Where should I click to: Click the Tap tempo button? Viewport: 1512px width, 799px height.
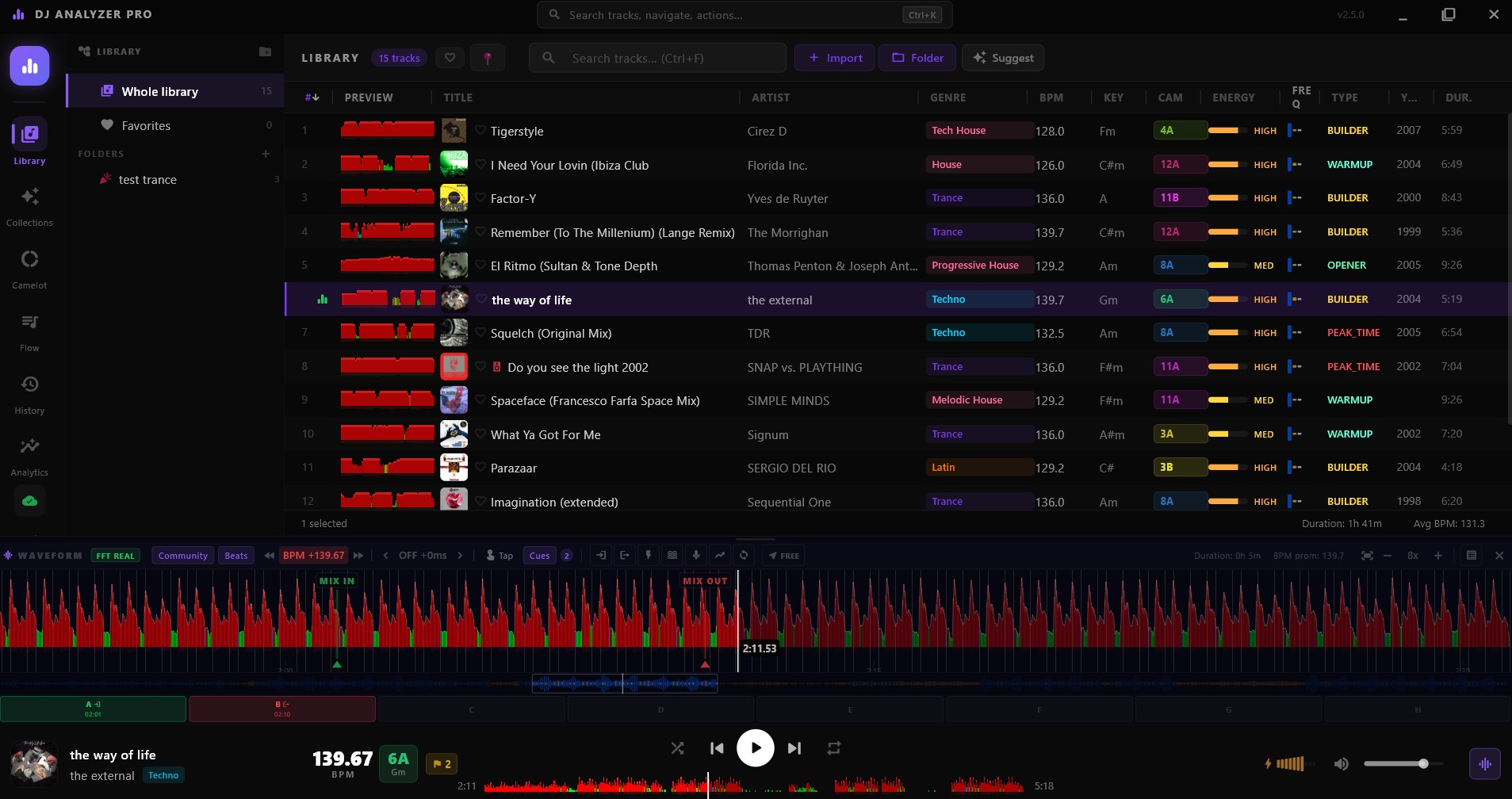(500, 556)
